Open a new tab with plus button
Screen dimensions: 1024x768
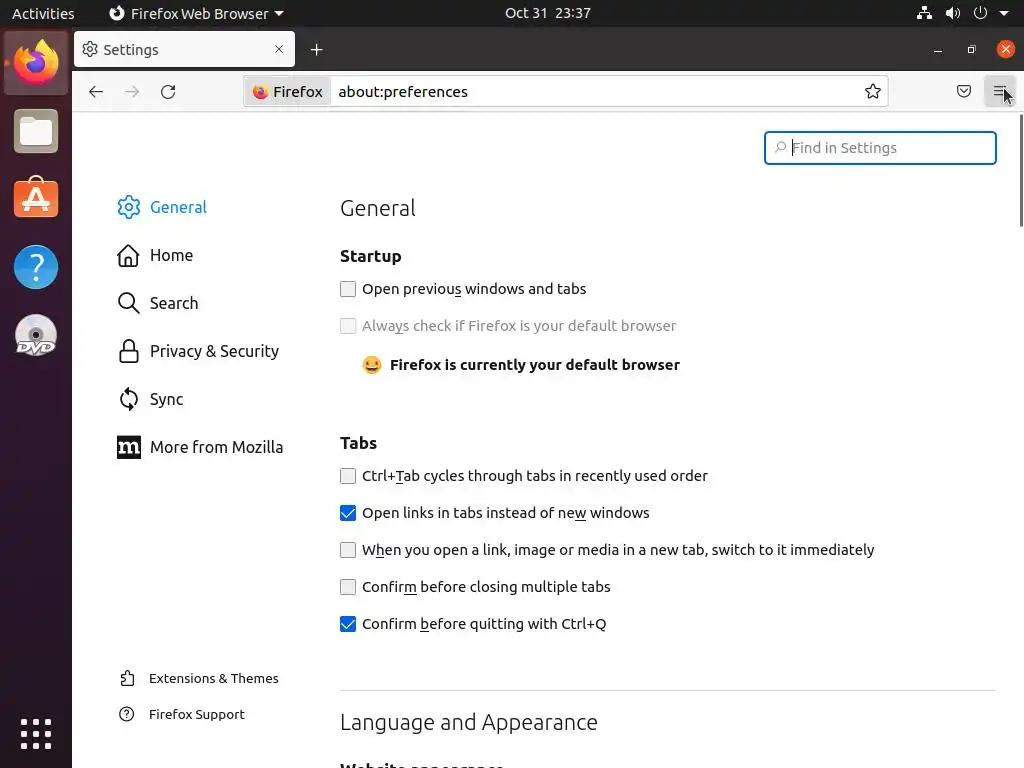click(317, 50)
